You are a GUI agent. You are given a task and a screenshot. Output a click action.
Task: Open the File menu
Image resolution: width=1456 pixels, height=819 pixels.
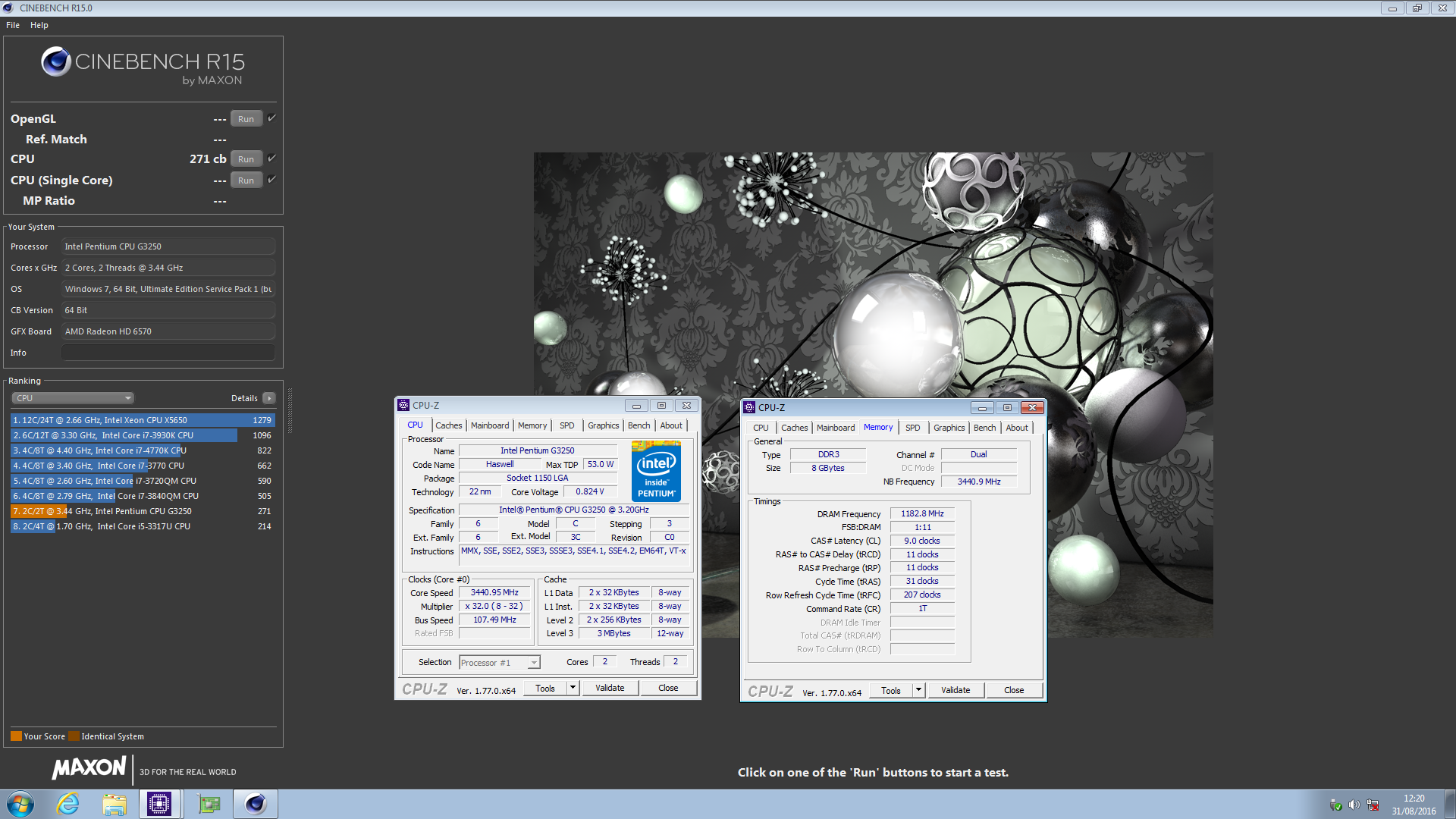coord(13,25)
